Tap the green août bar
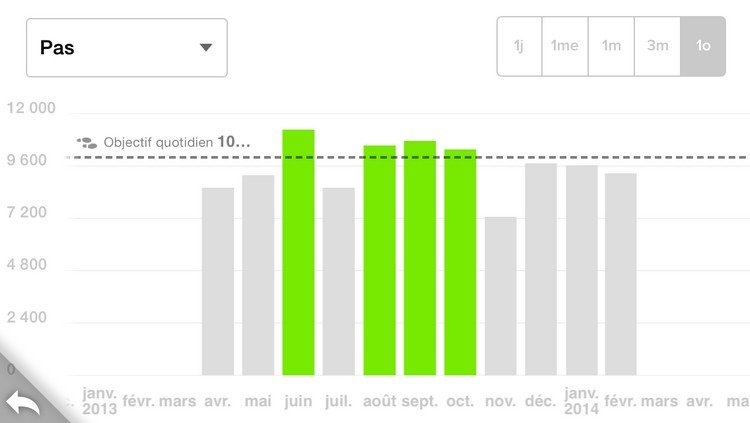The height and width of the screenshot is (423, 750). tap(379, 260)
